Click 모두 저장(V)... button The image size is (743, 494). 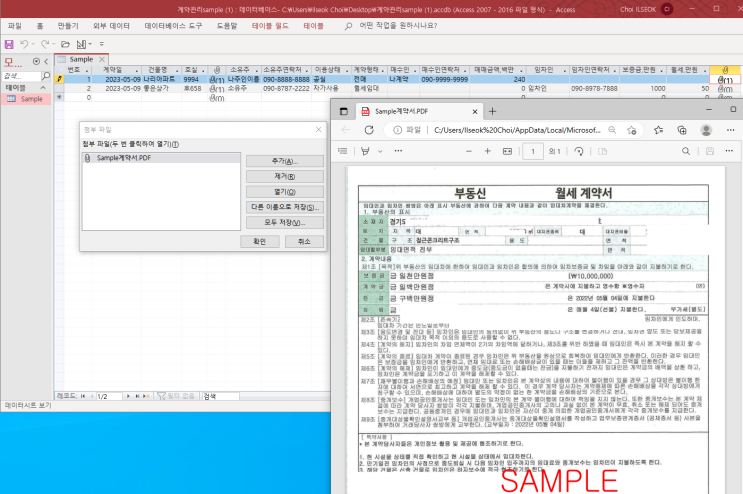click(285, 222)
